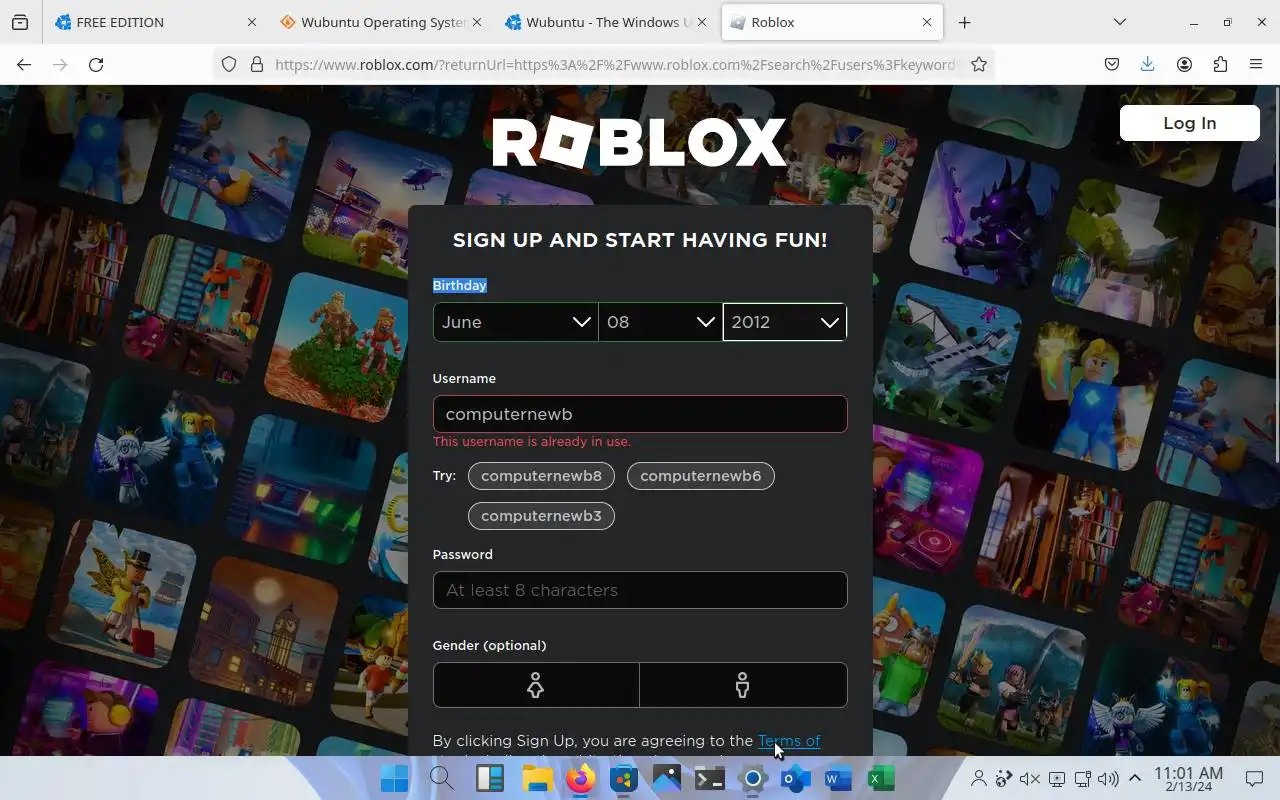Screen dimensions: 1280x800
Task: Click the volume speaker tray icon
Action: pyautogui.click(x=1108, y=779)
